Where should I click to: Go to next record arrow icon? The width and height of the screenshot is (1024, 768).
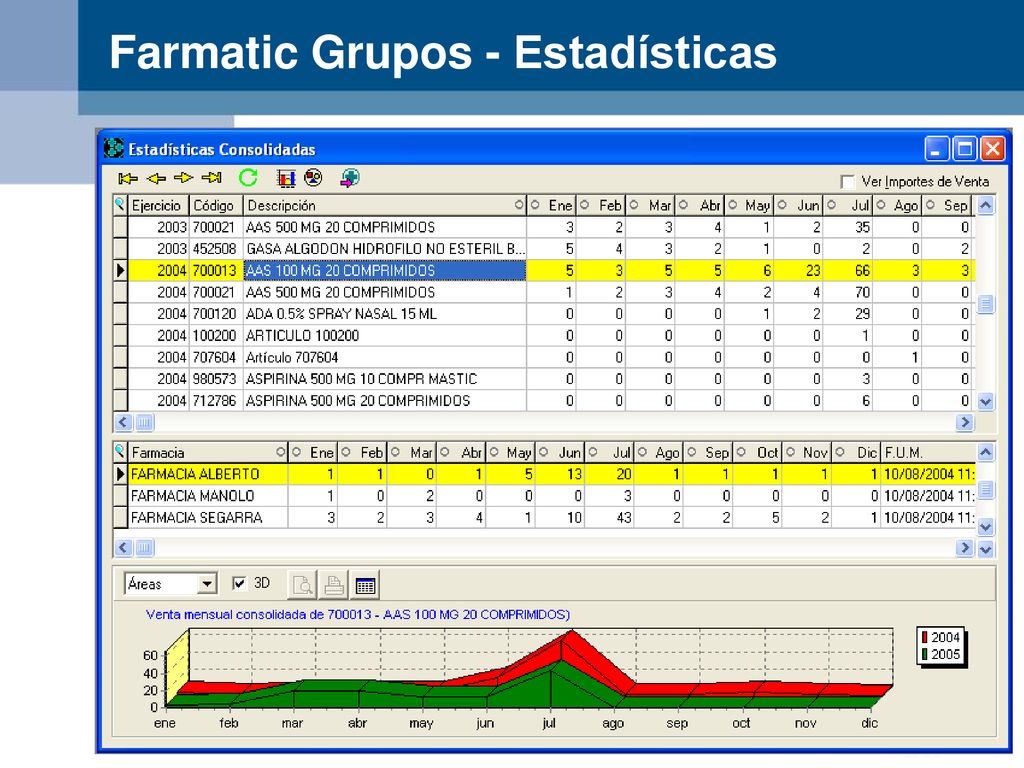click(184, 178)
